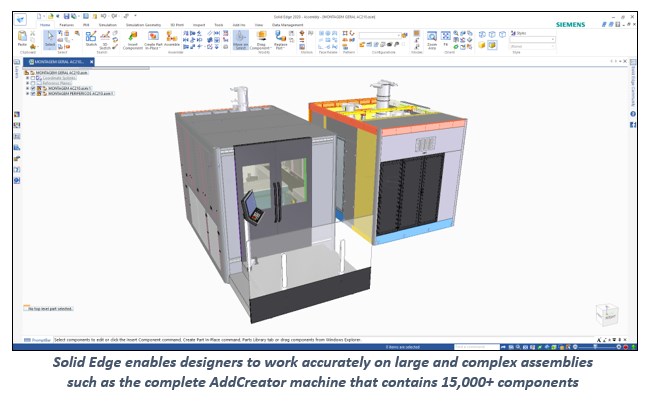Open Create Part In-Place dropdown arrow
The image size is (651, 401).
coord(158,49)
